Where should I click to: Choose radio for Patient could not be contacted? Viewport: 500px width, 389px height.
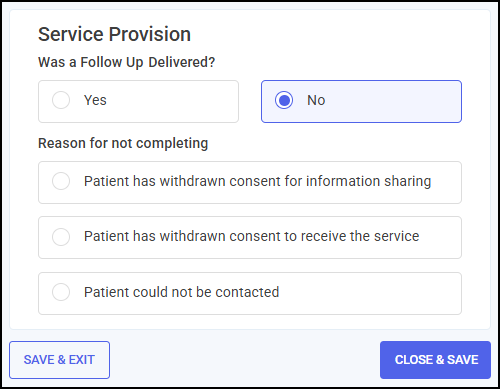(x=61, y=292)
